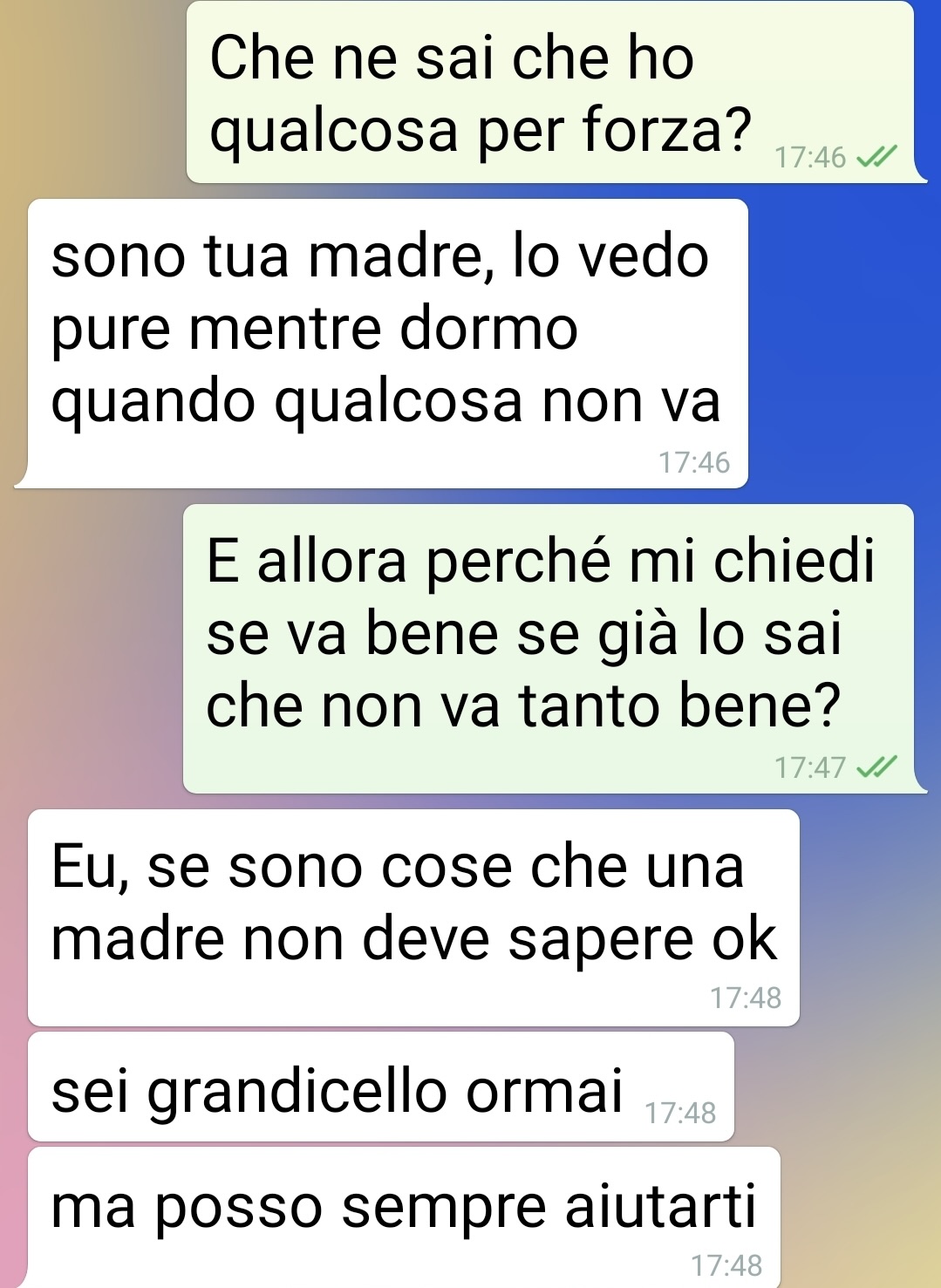Click the word 'forza?' in the first message
The height and width of the screenshot is (1288, 941).
666,129
